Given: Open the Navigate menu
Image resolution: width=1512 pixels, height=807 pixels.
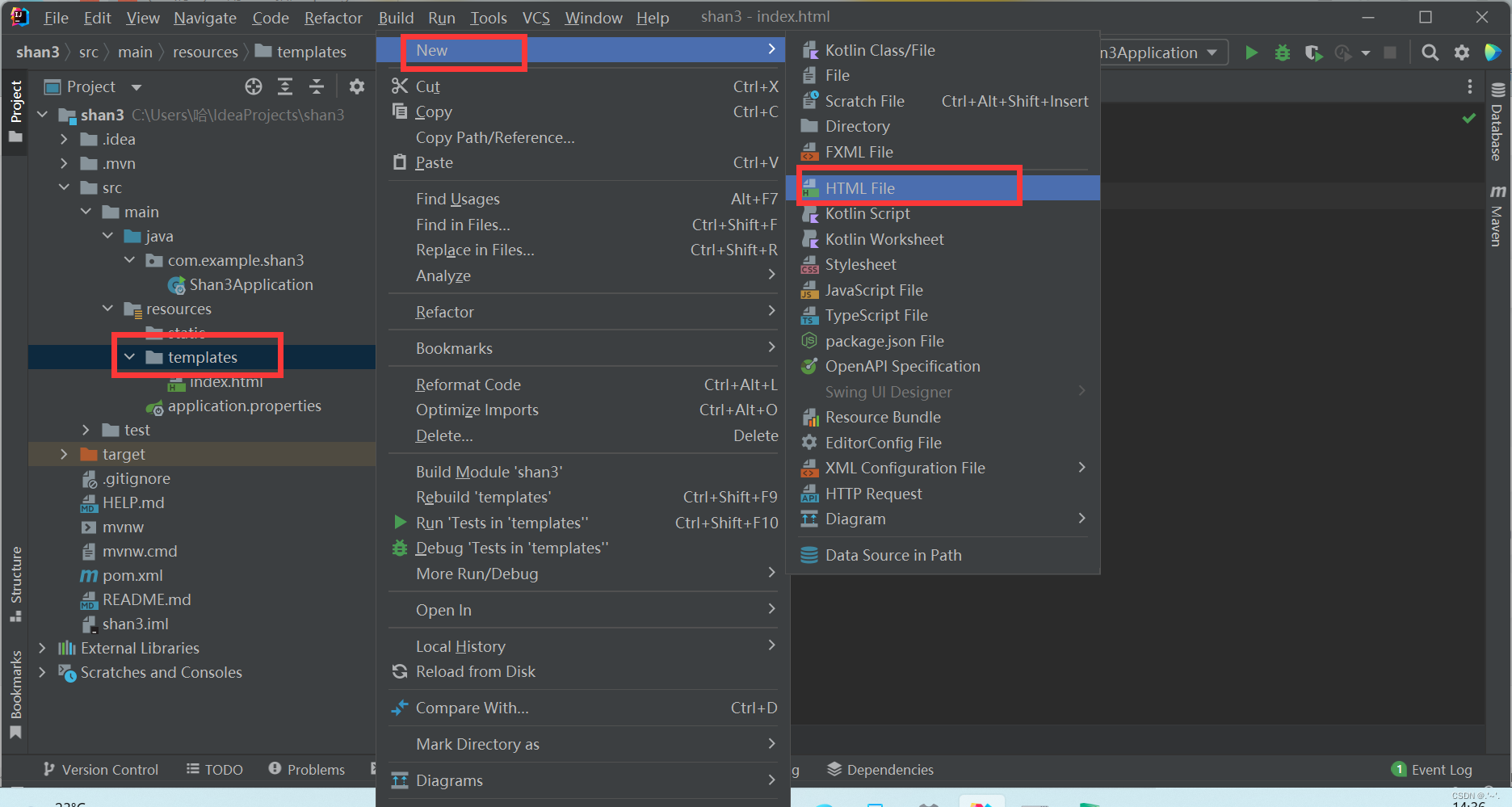Looking at the screenshot, I should click(205, 18).
